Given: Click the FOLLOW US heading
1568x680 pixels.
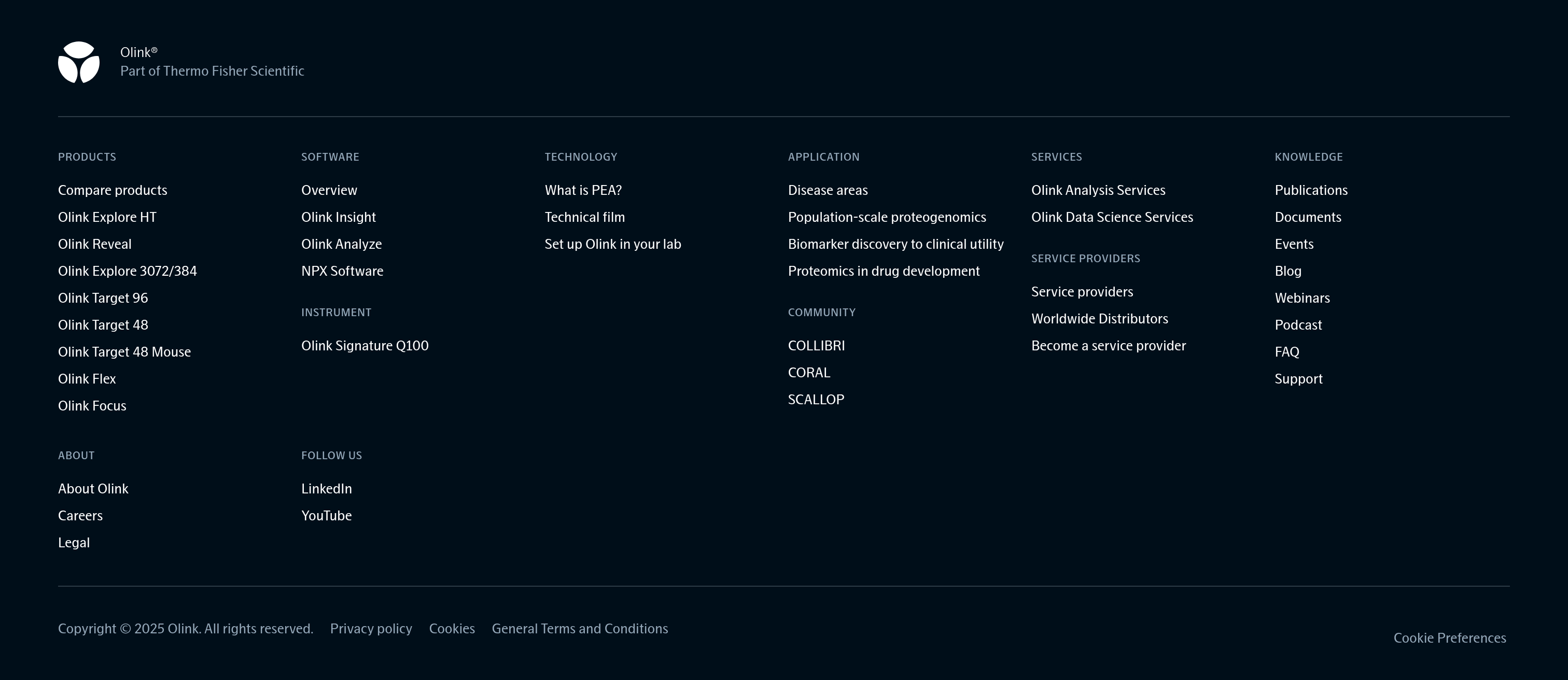Looking at the screenshot, I should [x=331, y=456].
